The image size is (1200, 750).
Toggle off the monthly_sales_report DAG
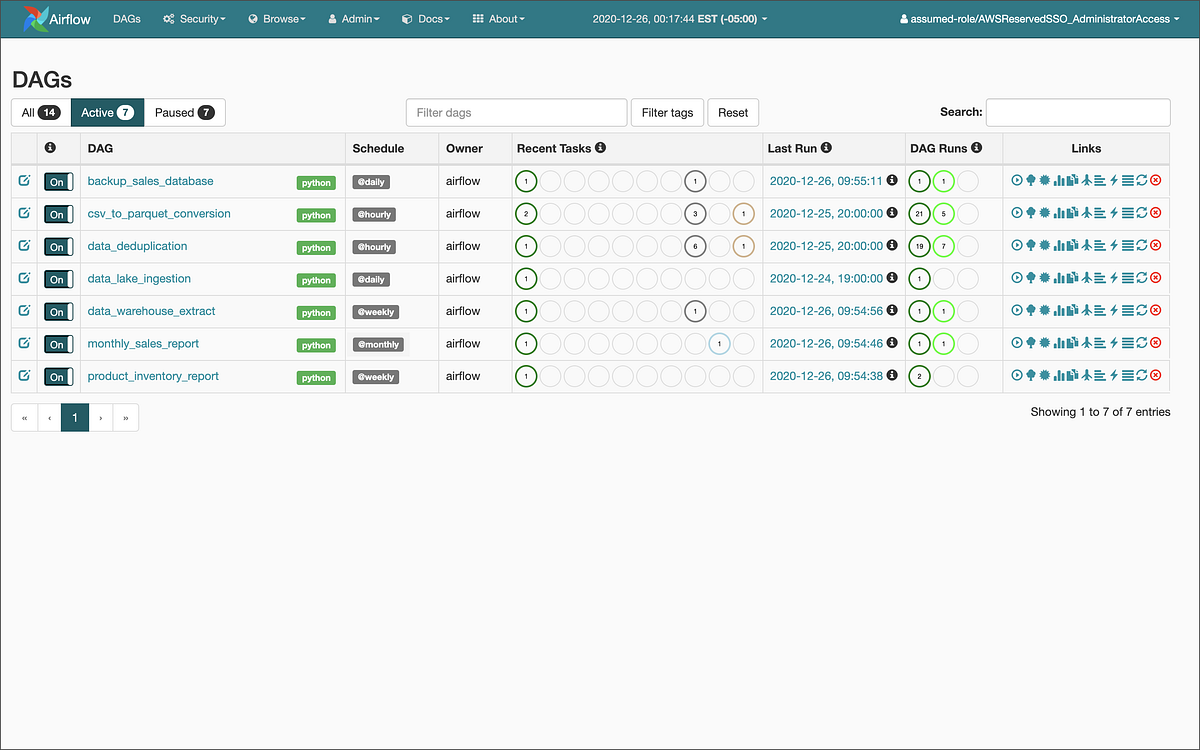point(57,344)
